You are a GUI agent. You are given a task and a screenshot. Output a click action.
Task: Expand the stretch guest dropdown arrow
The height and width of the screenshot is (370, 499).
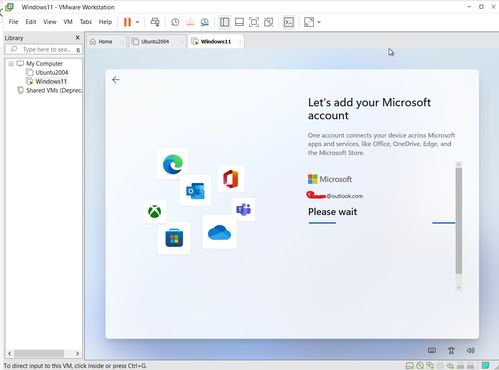coord(319,22)
